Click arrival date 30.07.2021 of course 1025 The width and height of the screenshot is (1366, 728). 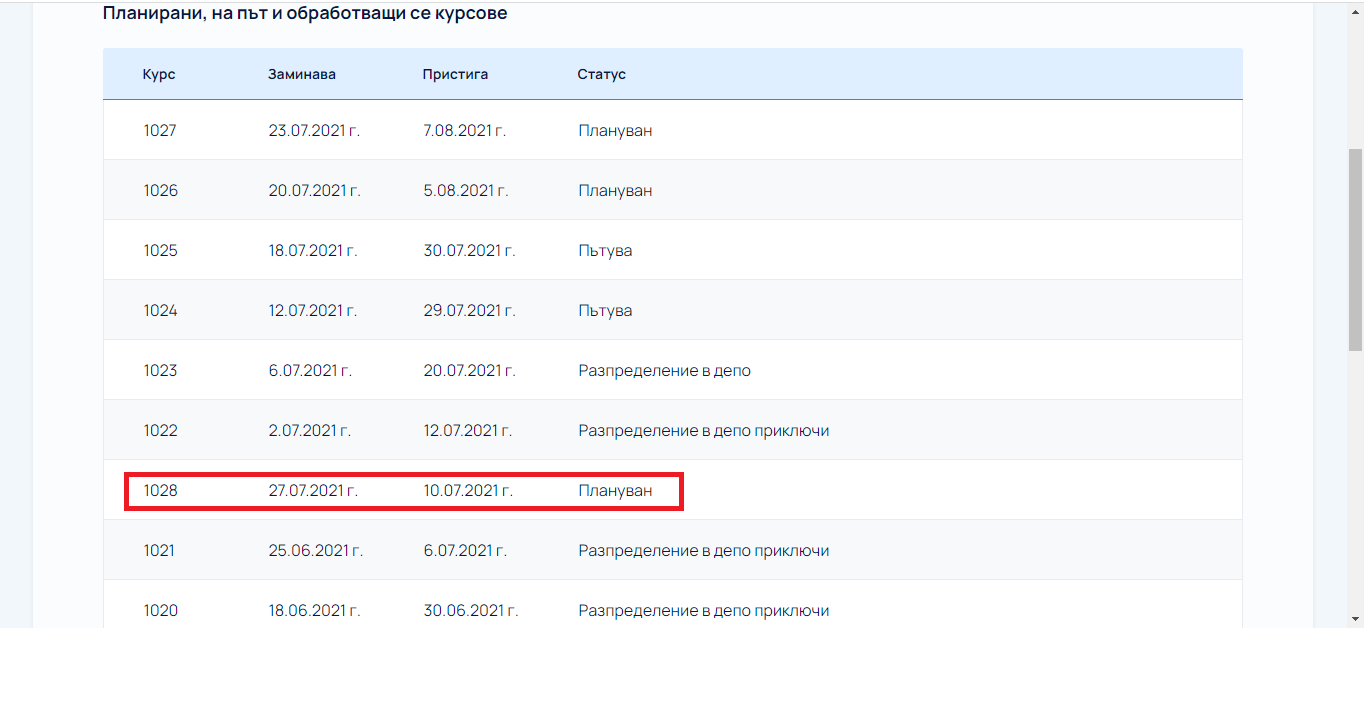point(469,250)
